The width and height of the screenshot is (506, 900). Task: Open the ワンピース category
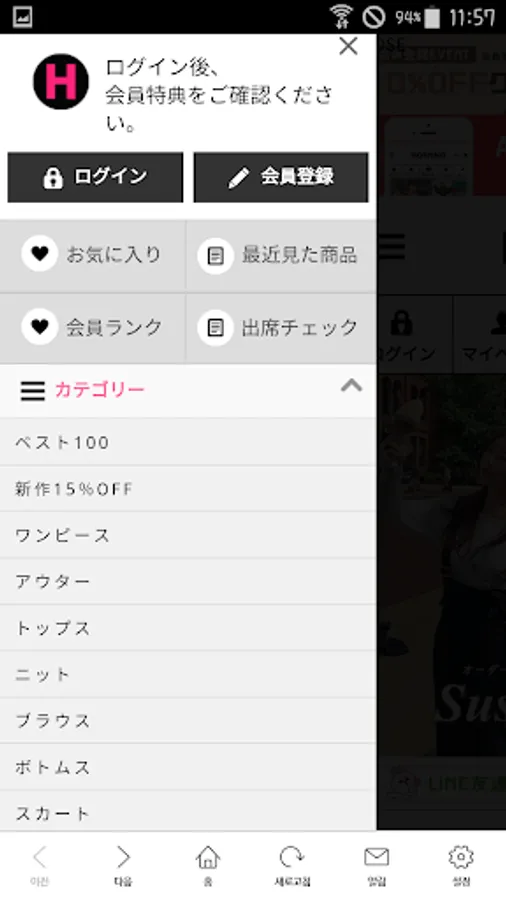pyautogui.click(x=188, y=536)
